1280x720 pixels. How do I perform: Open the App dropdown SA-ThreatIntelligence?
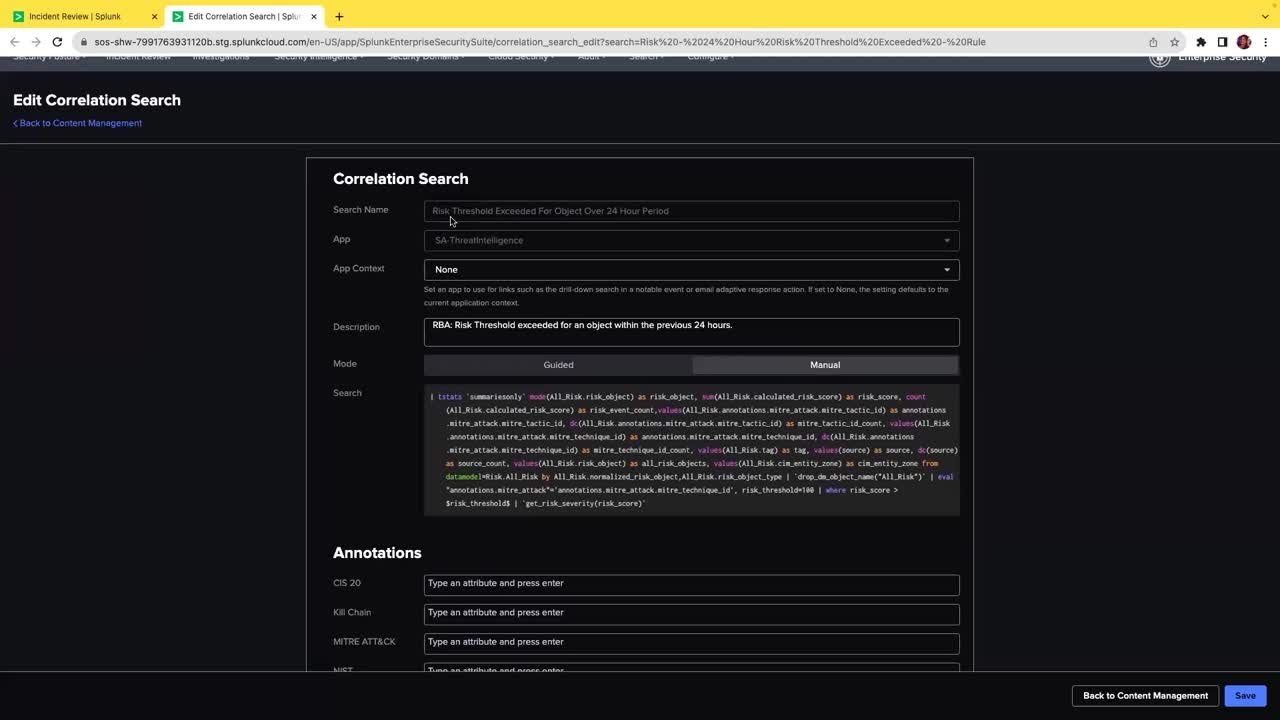(691, 240)
